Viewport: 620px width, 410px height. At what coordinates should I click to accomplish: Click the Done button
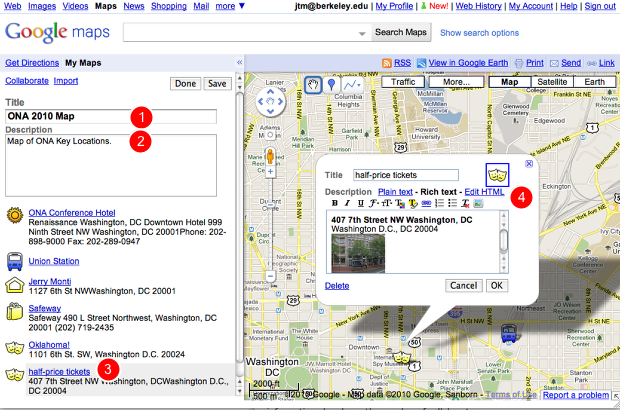[x=185, y=83]
